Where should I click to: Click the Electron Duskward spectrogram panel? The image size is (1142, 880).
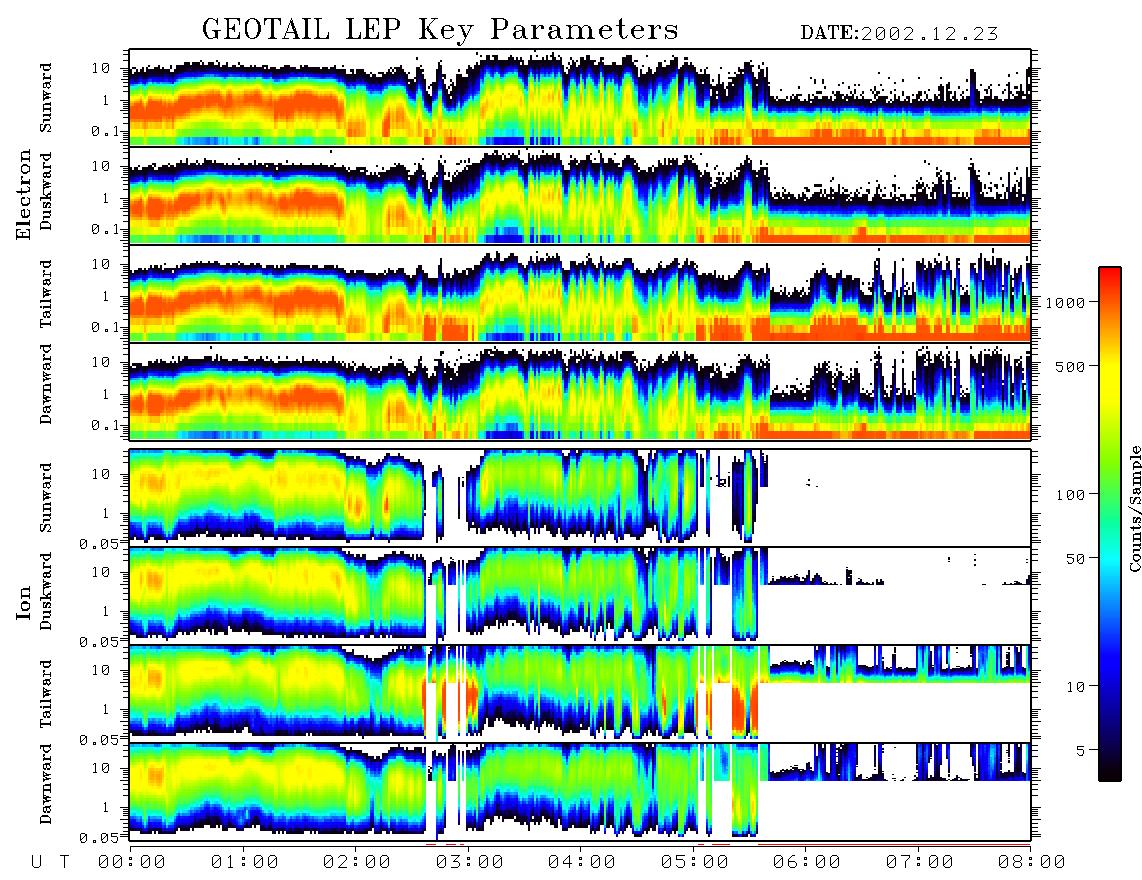point(580,195)
